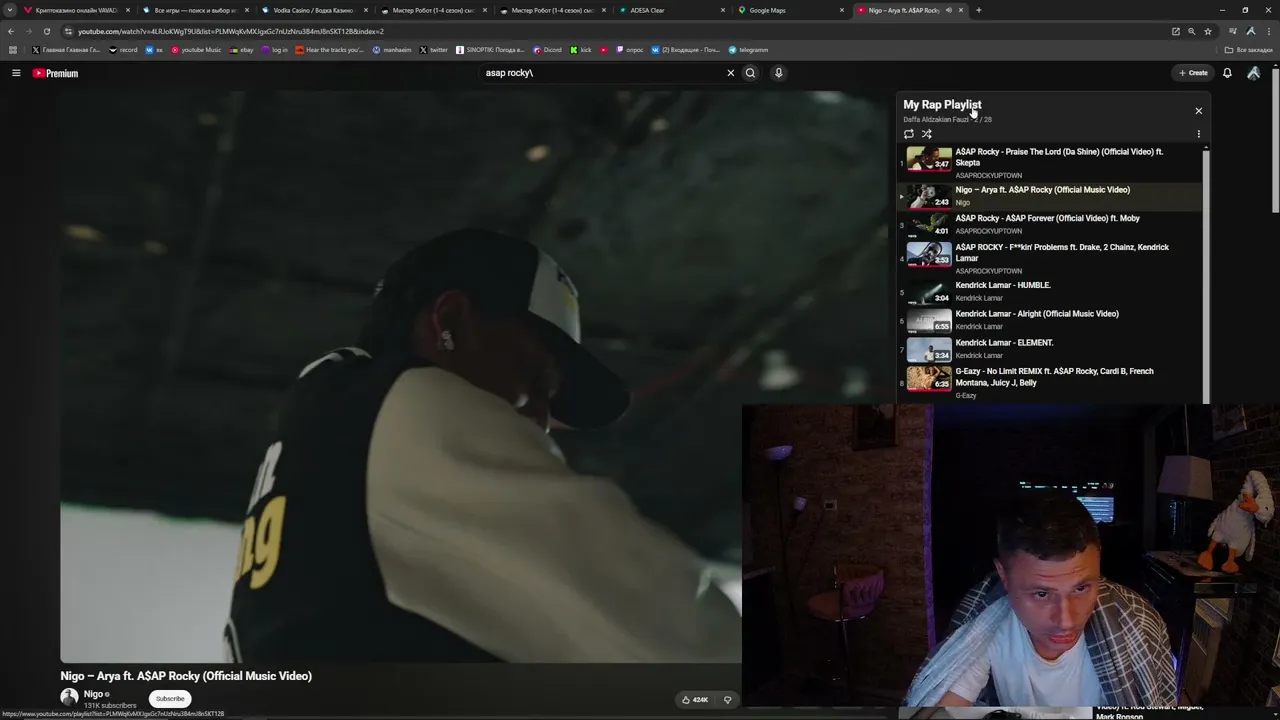Image resolution: width=1280 pixels, height=720 pixels.
Task: Open Nigo channel avatar
Action: [69, 698]
